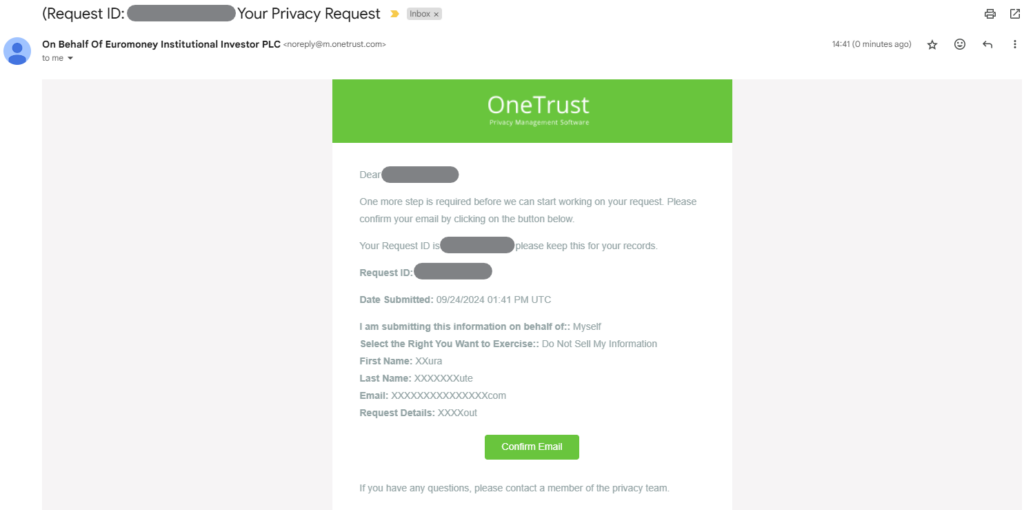Image resolution: width=1024 pixels, height=510 pixels.
Task: Click the Inbox label chip
Action: click(419, 15)
